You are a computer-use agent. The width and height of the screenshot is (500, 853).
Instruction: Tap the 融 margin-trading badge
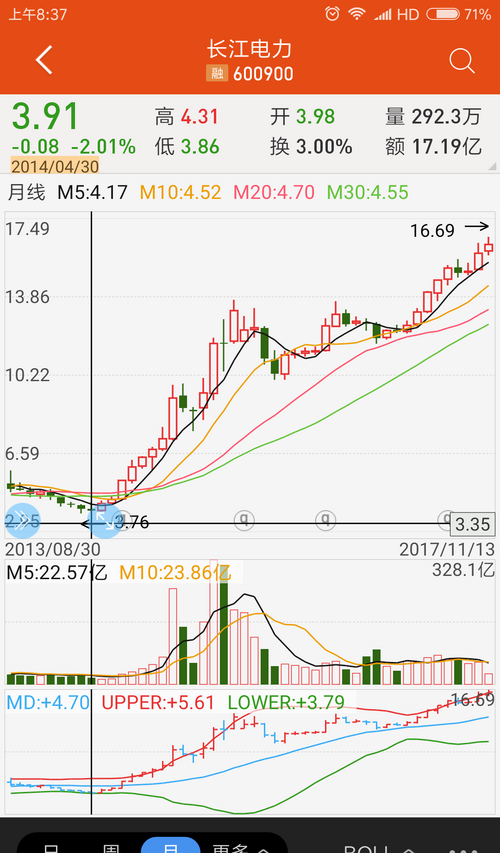click(217, 73)
